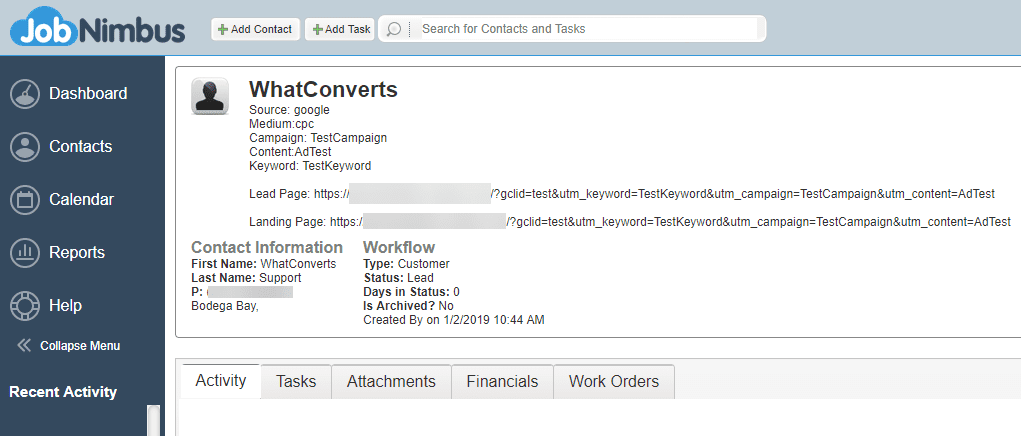The width and height of the screenshot is (1021, 436).
Task: Click the Keyword: TestKeyword text
Action: coord(310,166)
